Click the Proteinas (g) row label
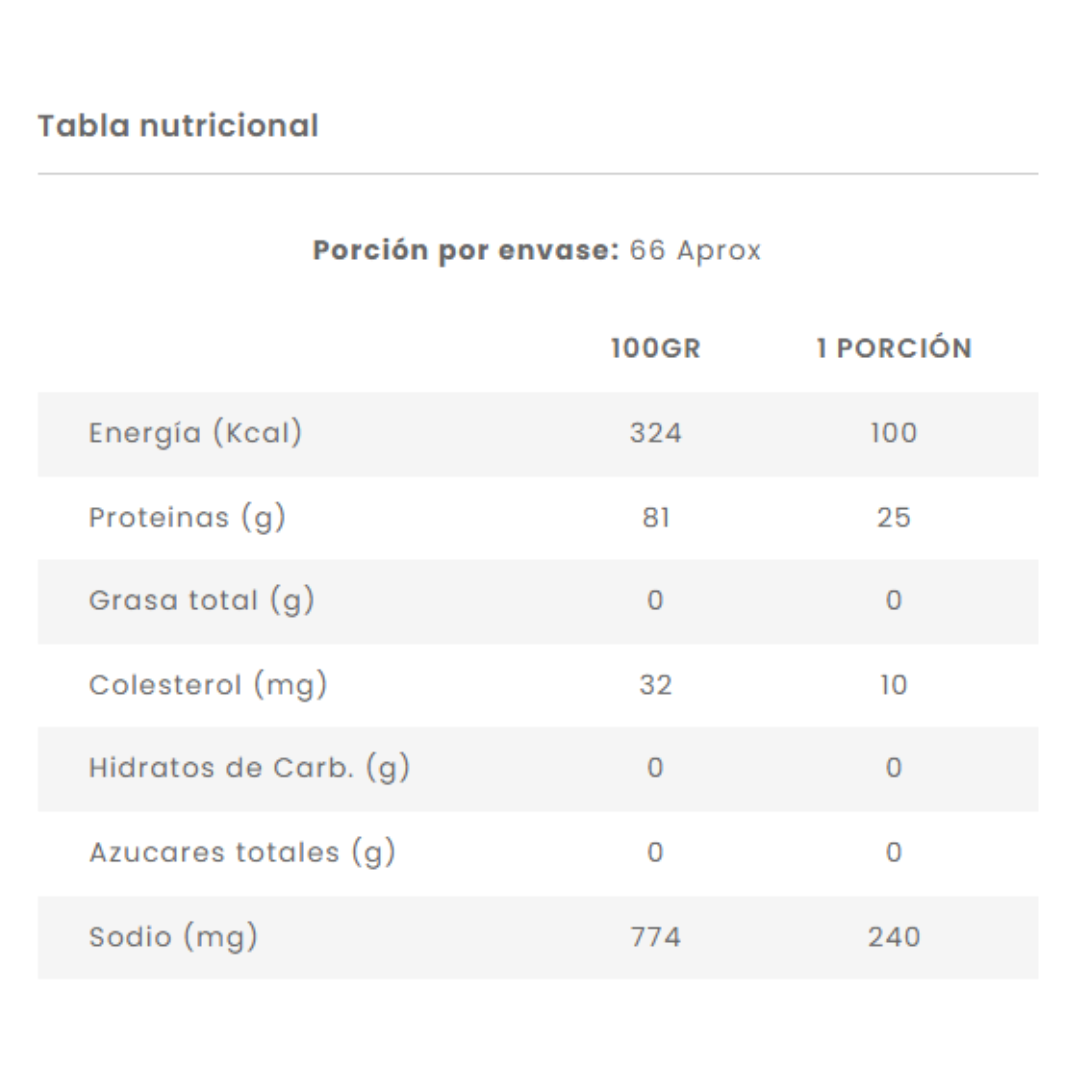The width and height of the screenshot is (1080, 1080). click(x=187, y=518)
